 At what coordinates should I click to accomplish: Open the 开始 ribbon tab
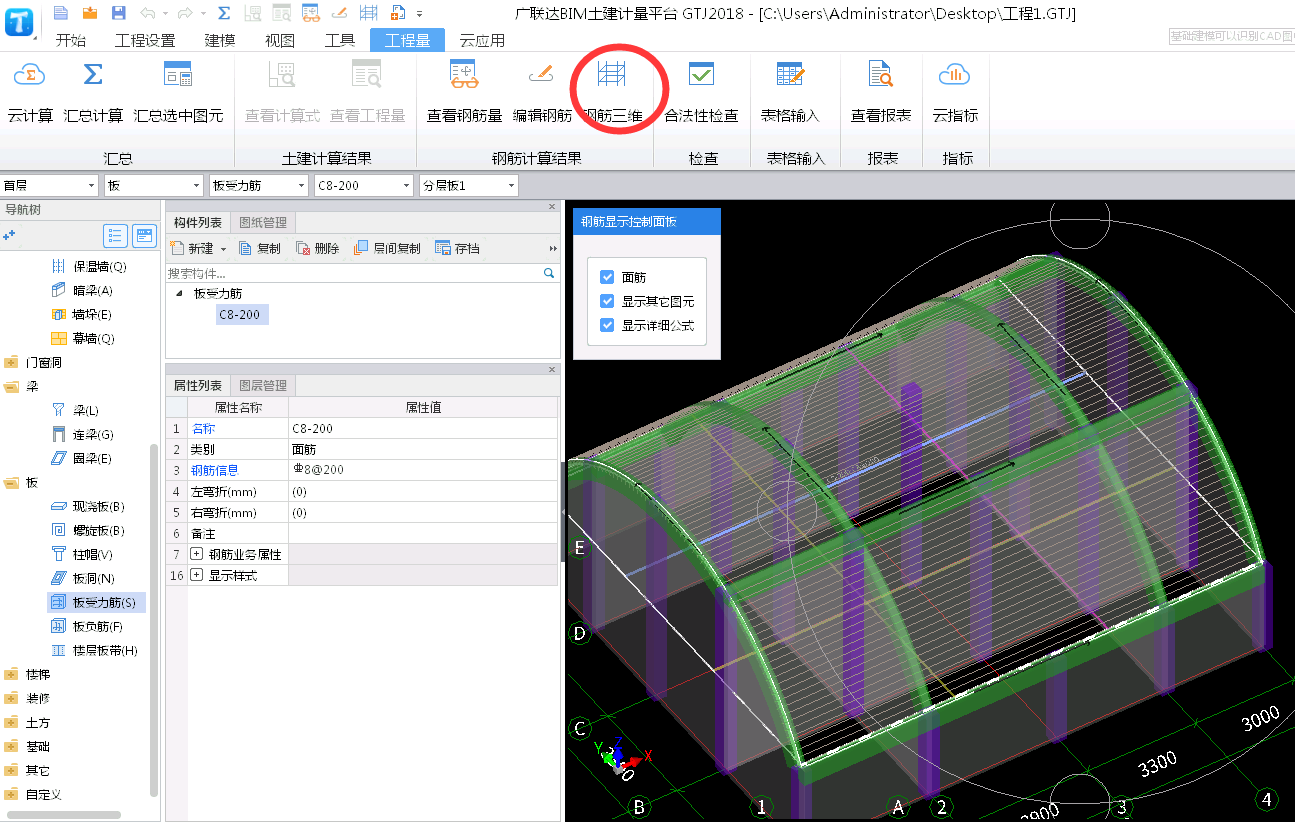[70, 41]
